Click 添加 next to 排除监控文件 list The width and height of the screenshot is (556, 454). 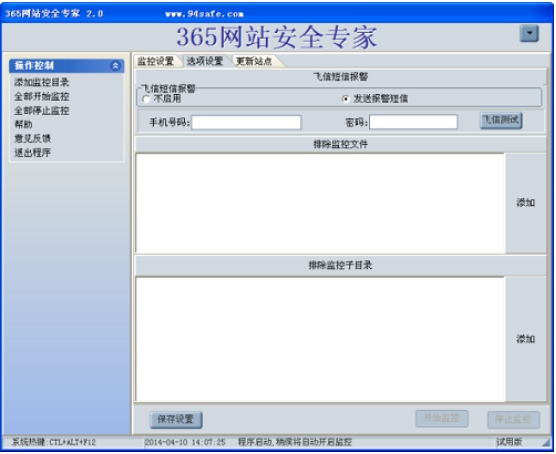526,203
